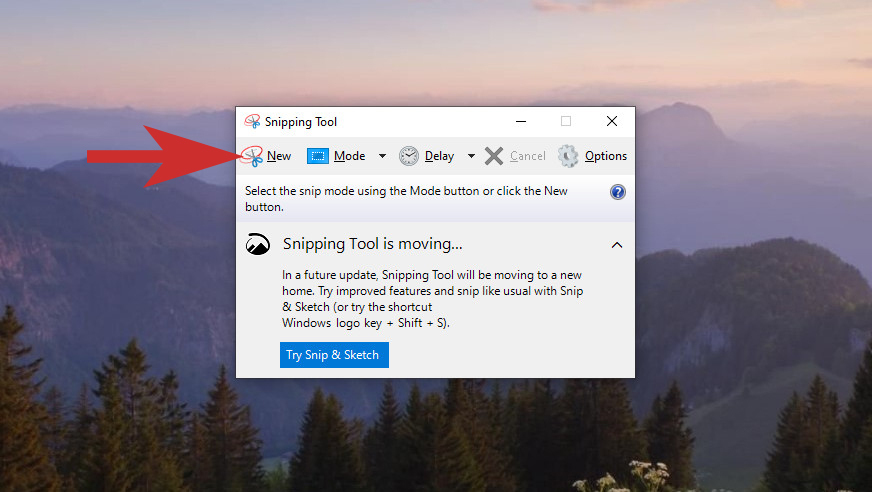Click Snipping Tool title bar app icon
Viewport: 872px width, 492px height.
[252, 121]
